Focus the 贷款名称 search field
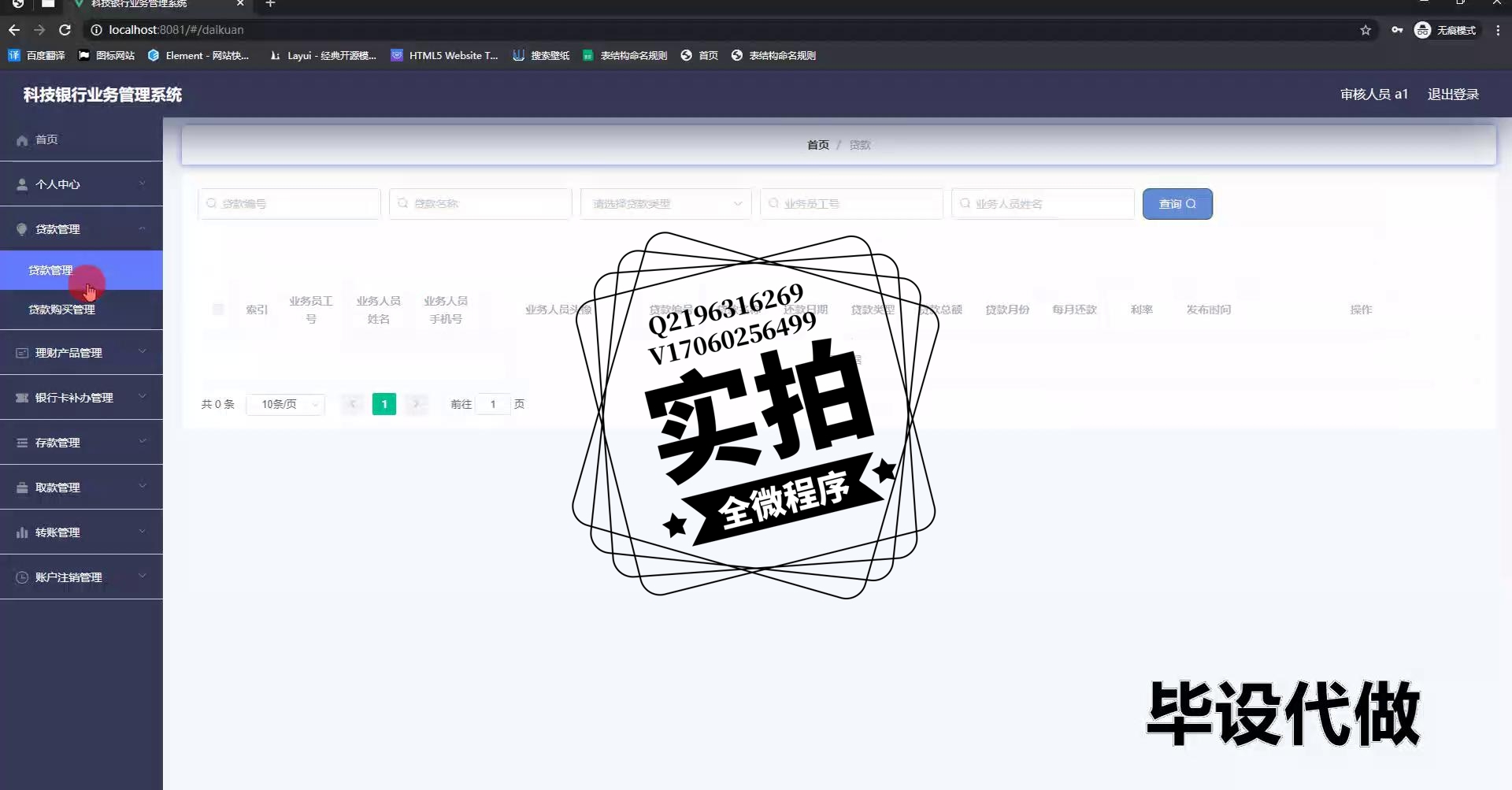Viewport: 1512px width, 790px height. 480,204
